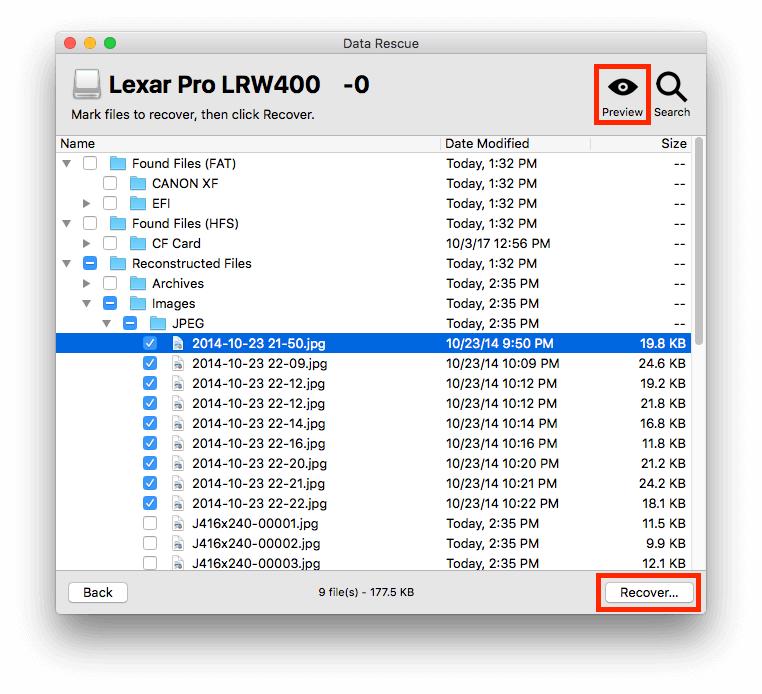Sort by the Date Modified column header
The height and width of the screenshot is (694, 762).
(516, 144)
